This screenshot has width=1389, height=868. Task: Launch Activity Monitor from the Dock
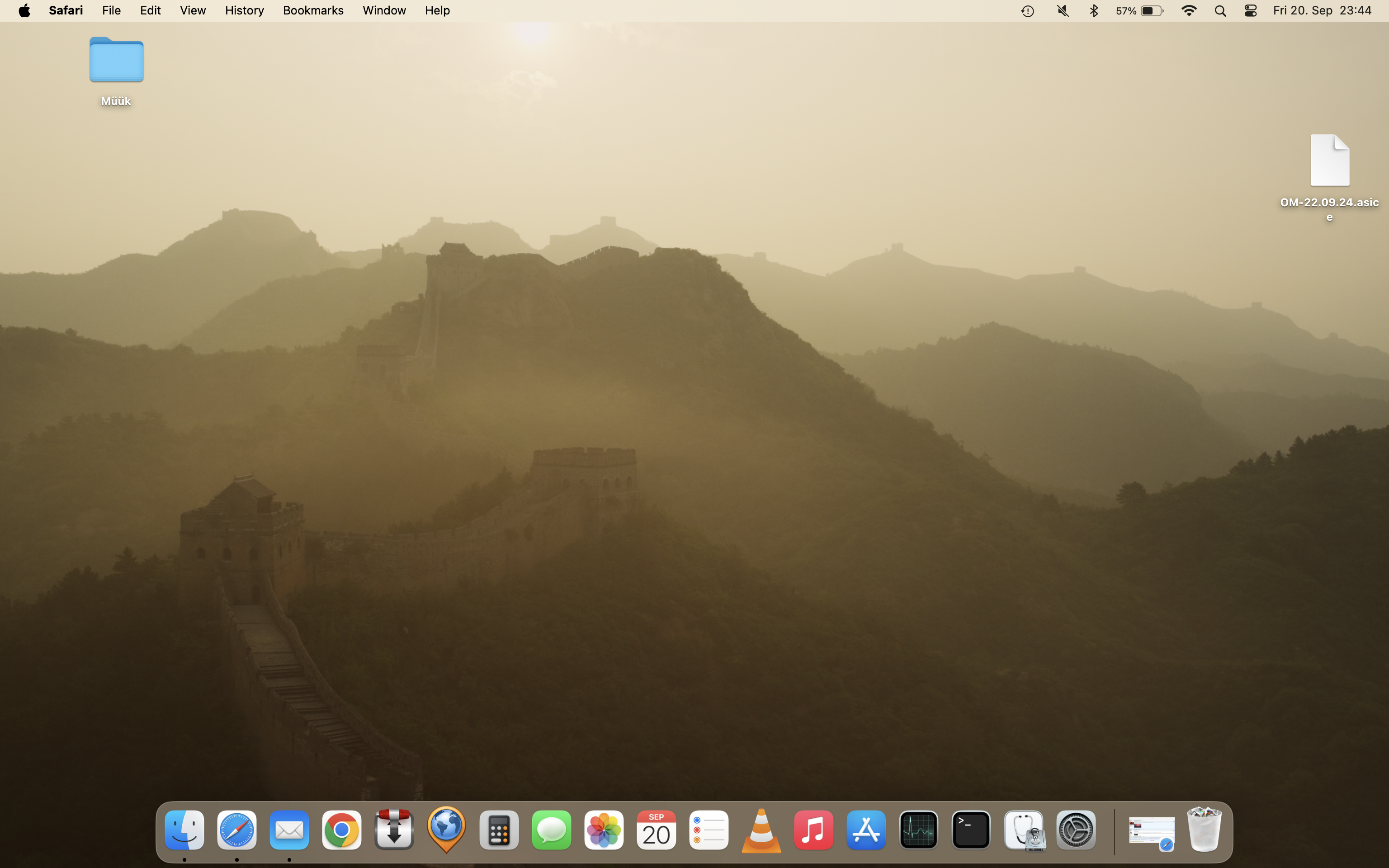tap(919, 830)
